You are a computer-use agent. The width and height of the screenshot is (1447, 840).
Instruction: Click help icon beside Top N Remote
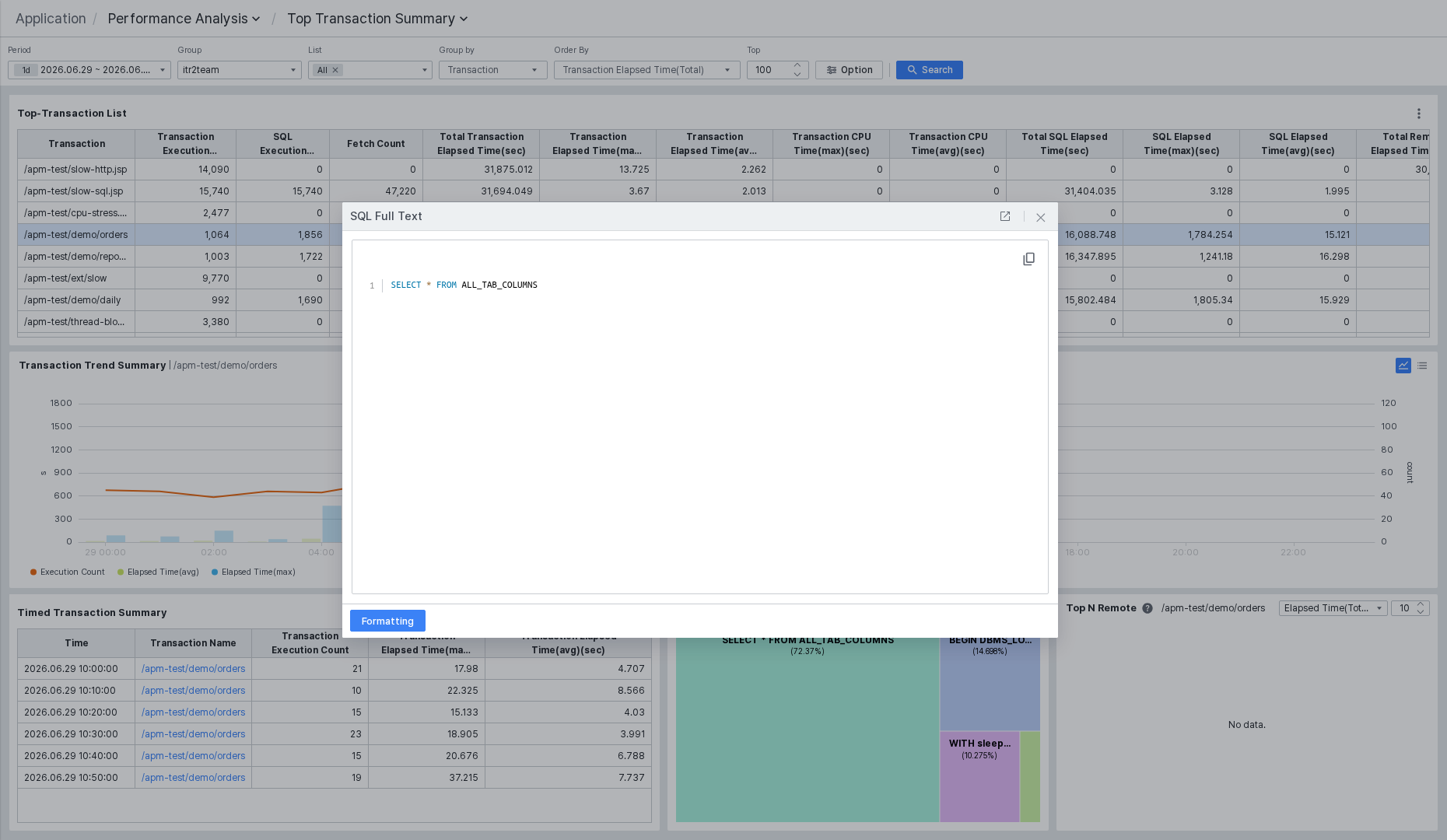coord(1147,608)
